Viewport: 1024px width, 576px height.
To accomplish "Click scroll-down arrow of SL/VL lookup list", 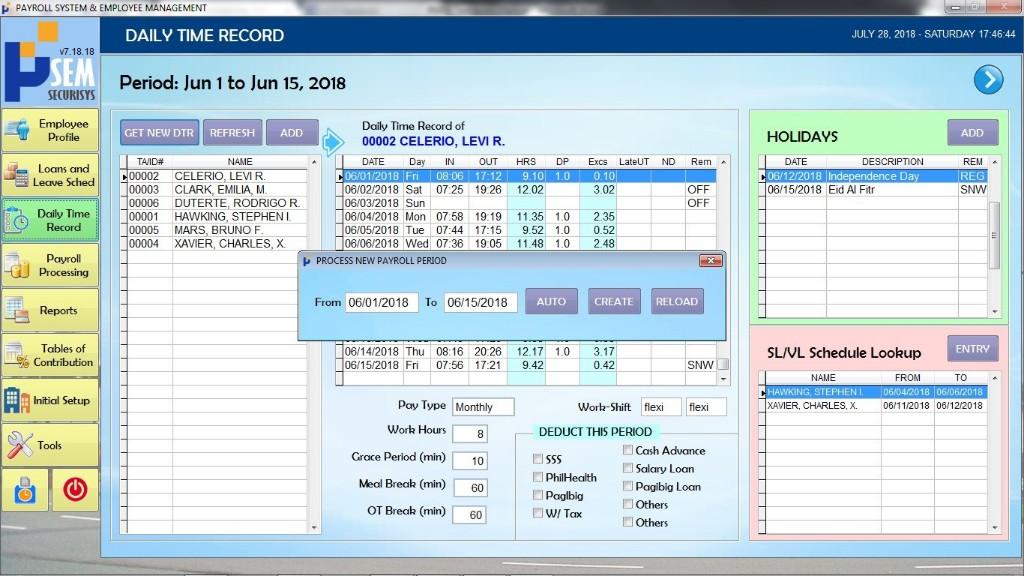I will [995, 527].
